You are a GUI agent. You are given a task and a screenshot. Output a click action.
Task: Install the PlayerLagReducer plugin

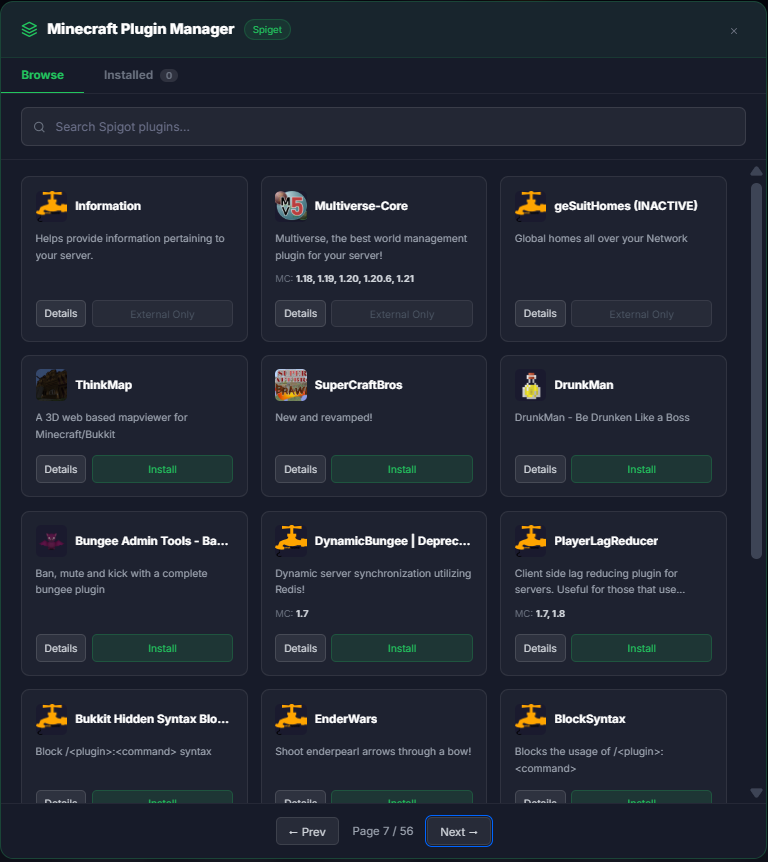tap(641, 648)
